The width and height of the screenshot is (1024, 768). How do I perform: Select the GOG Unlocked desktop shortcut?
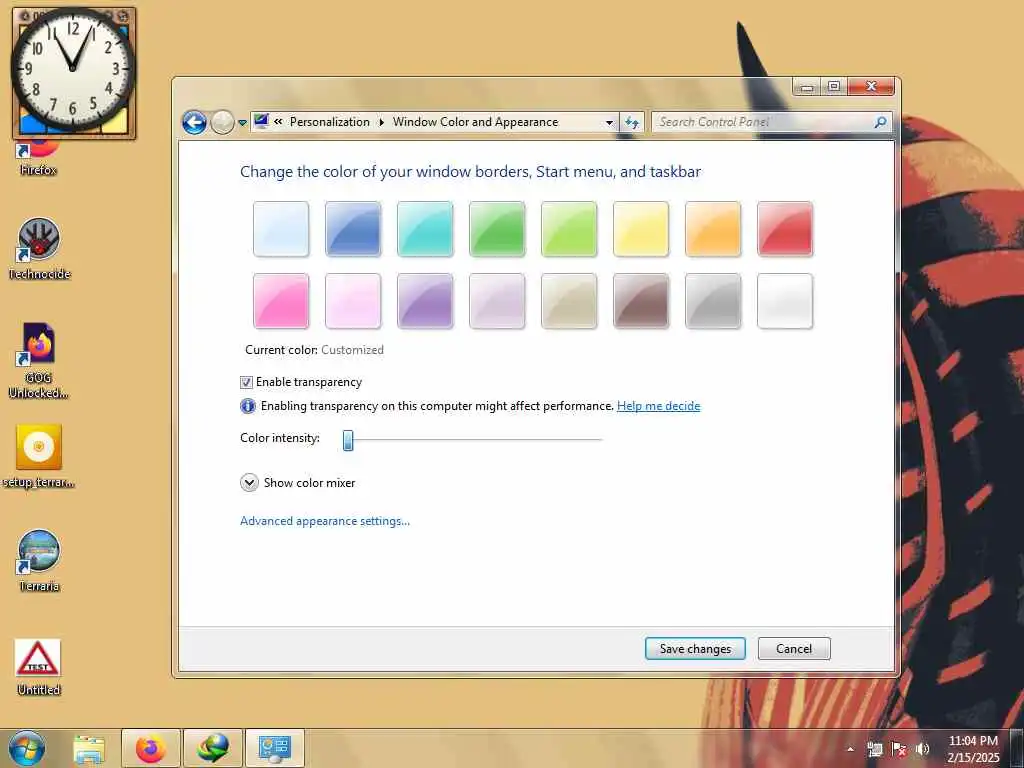[x=39, y=360]
